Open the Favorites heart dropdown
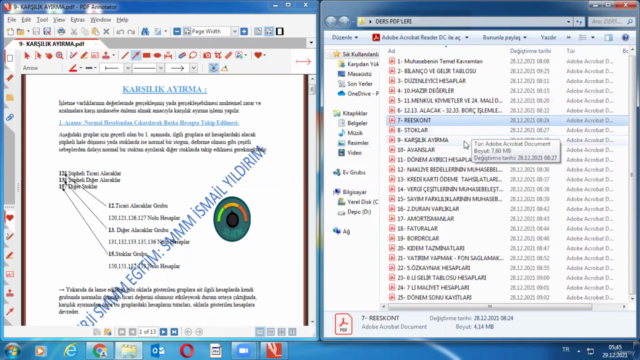640x360 pixels. 265,56
